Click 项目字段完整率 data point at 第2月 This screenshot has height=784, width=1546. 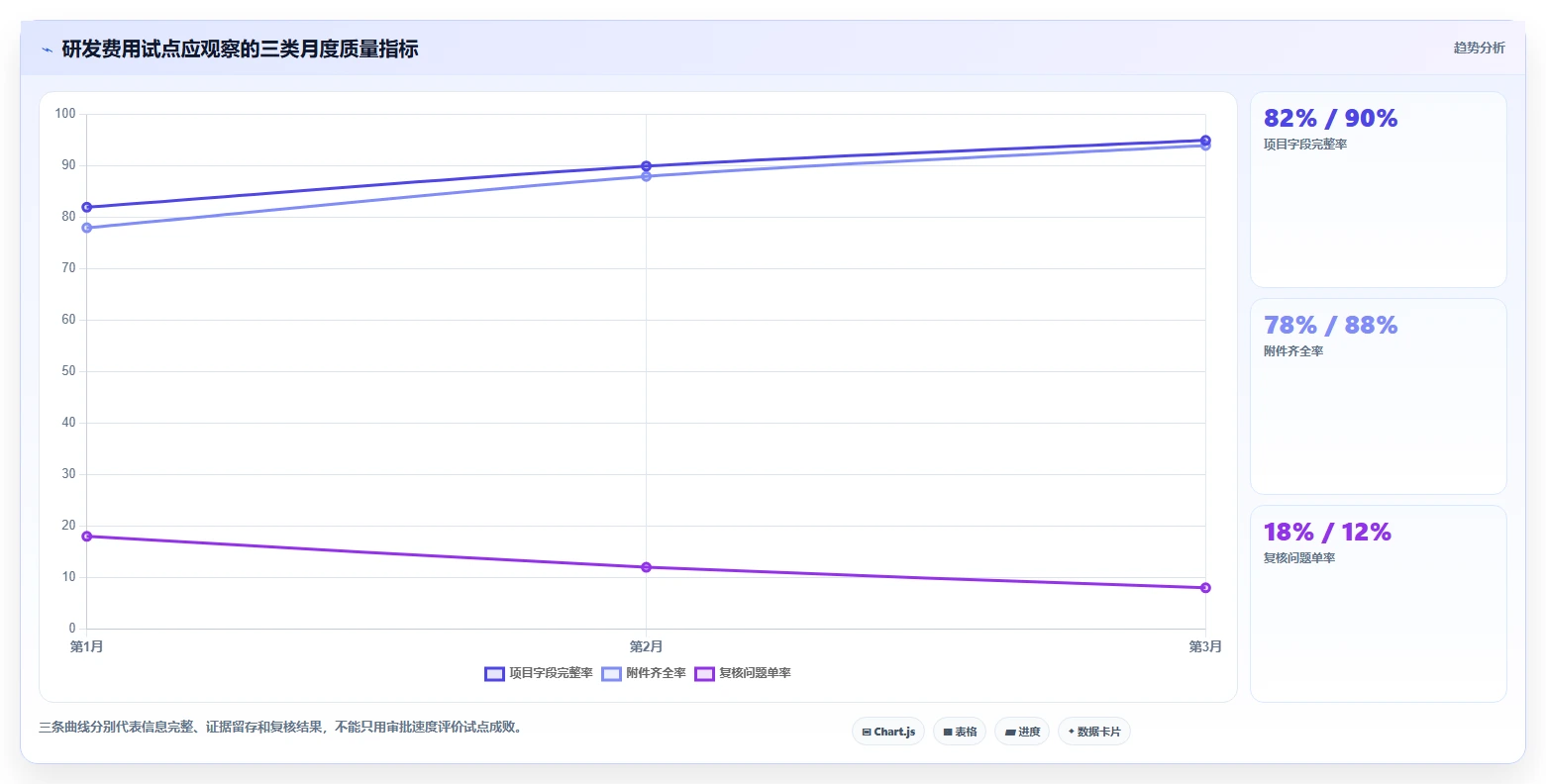point(646,166)
